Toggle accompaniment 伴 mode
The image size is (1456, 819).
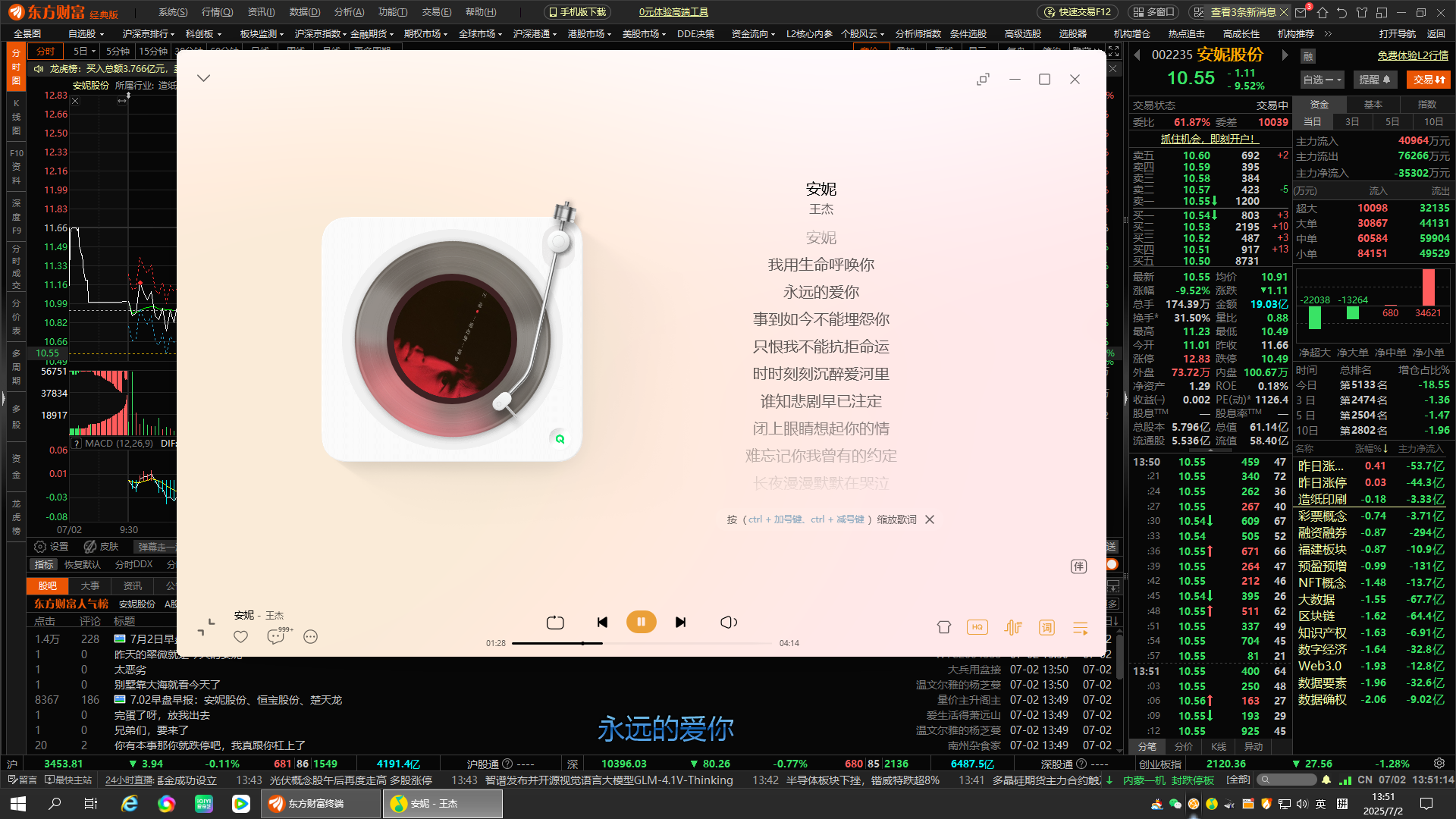[1078, 566]
